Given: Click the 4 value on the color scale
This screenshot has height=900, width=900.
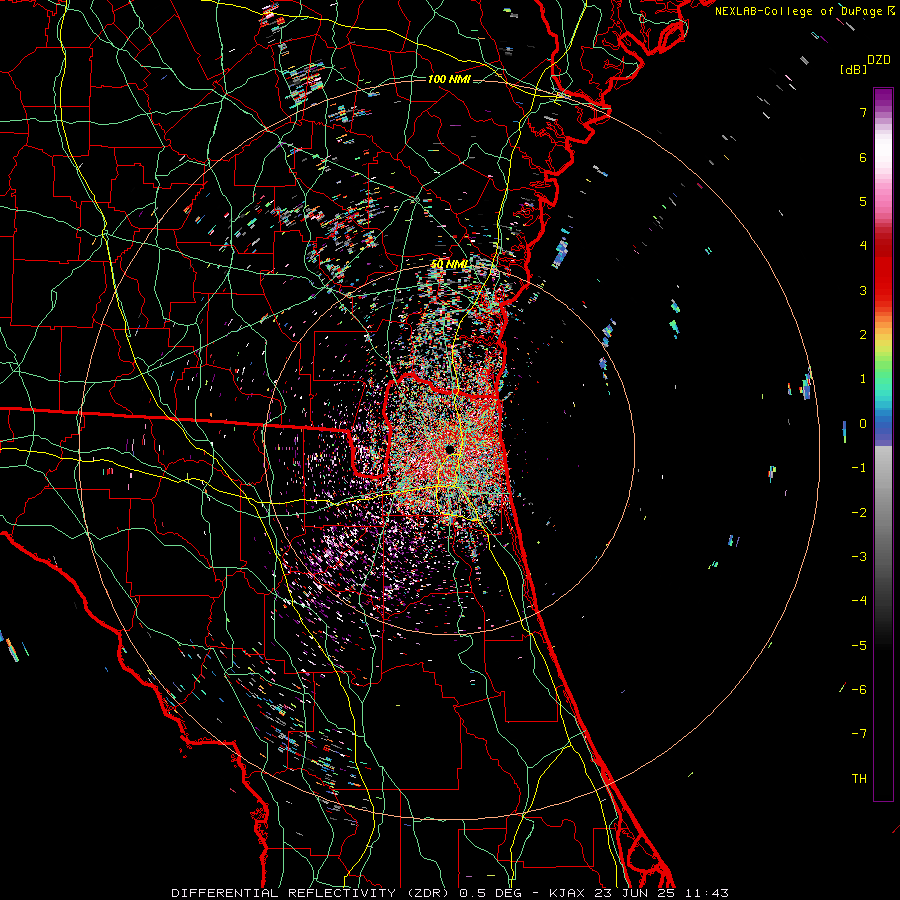Looking at the screenshot, I should pos(863,246).
